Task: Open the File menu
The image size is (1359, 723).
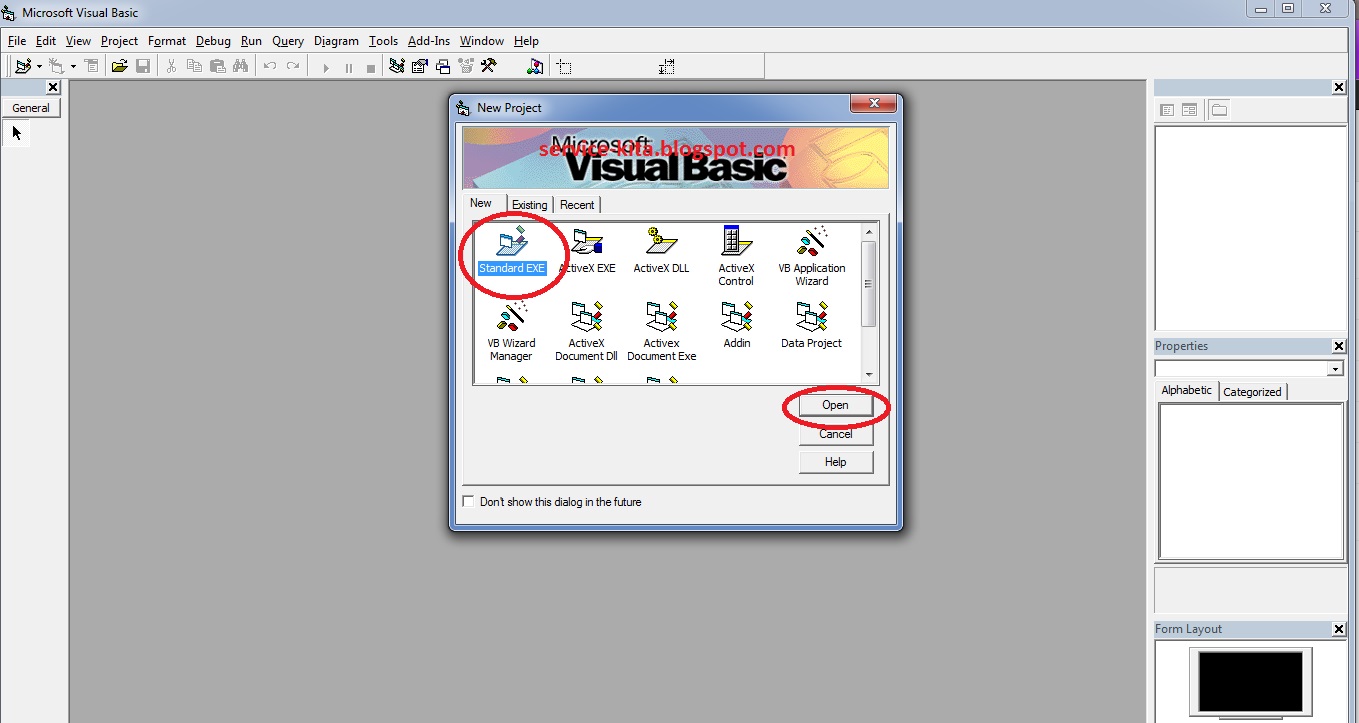Action: [16, 41]
